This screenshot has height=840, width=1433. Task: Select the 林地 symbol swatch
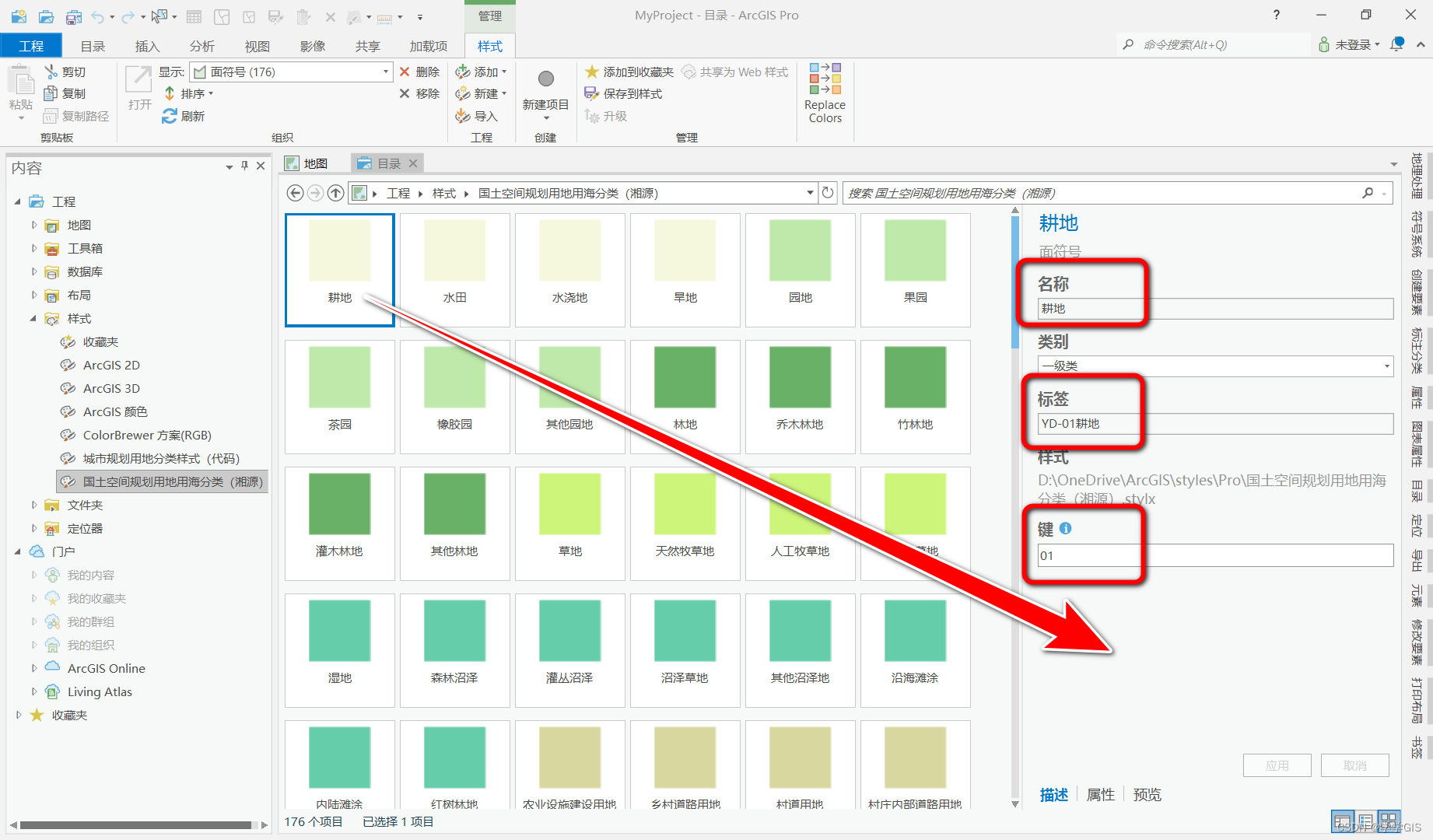[685, 396]
